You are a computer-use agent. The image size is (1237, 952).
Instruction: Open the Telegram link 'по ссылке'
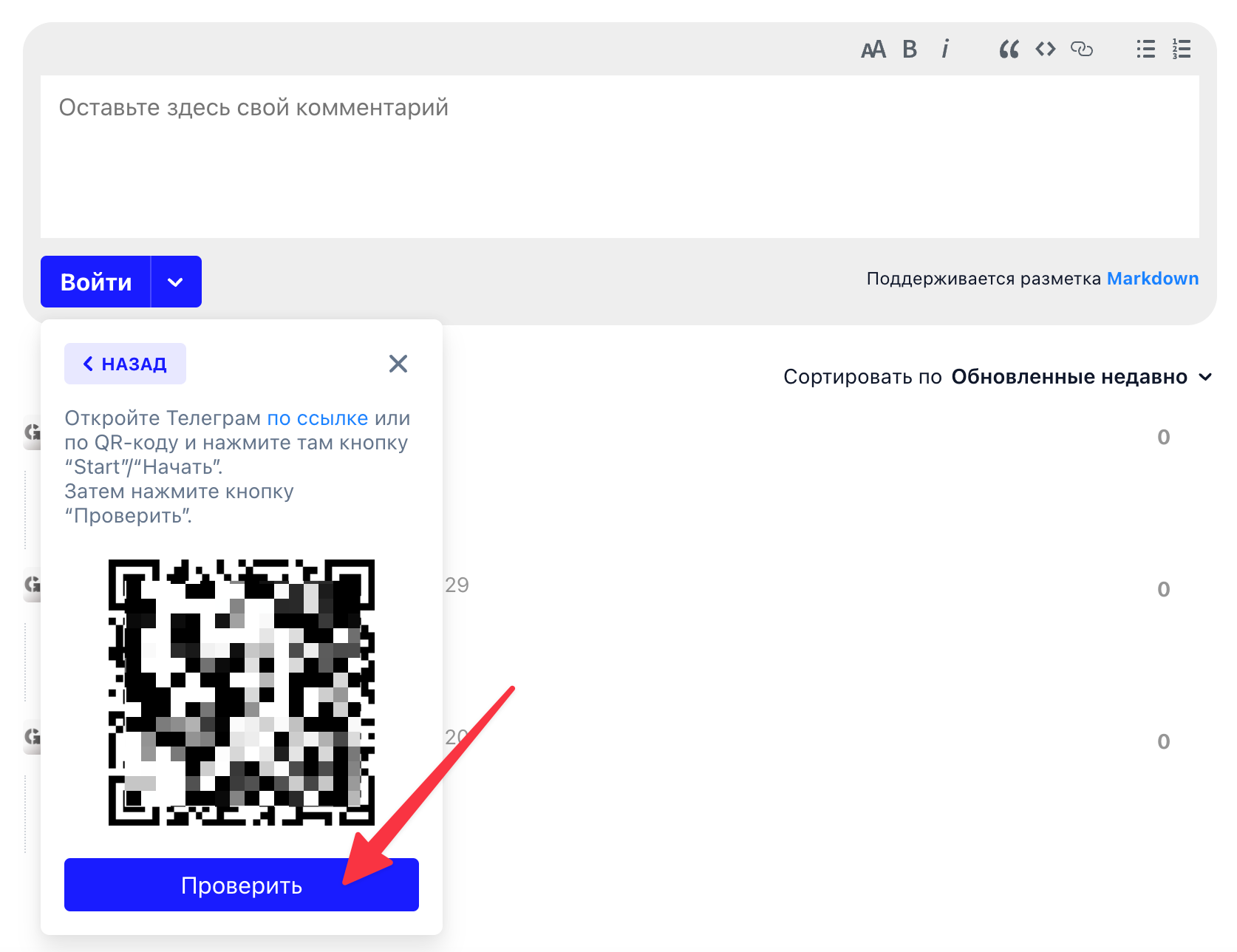point(317,418)
